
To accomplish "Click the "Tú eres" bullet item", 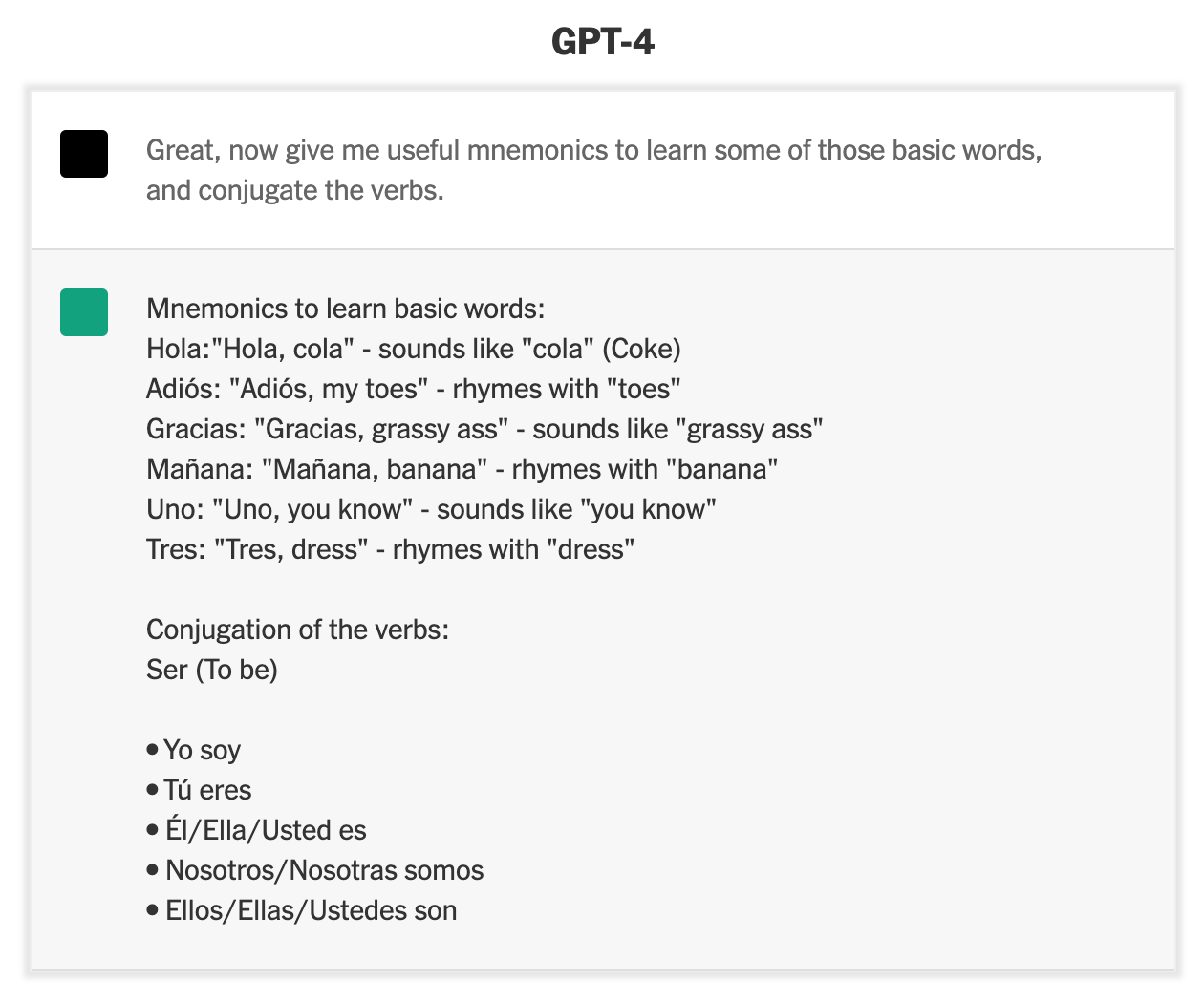I will tap(207, 790).
